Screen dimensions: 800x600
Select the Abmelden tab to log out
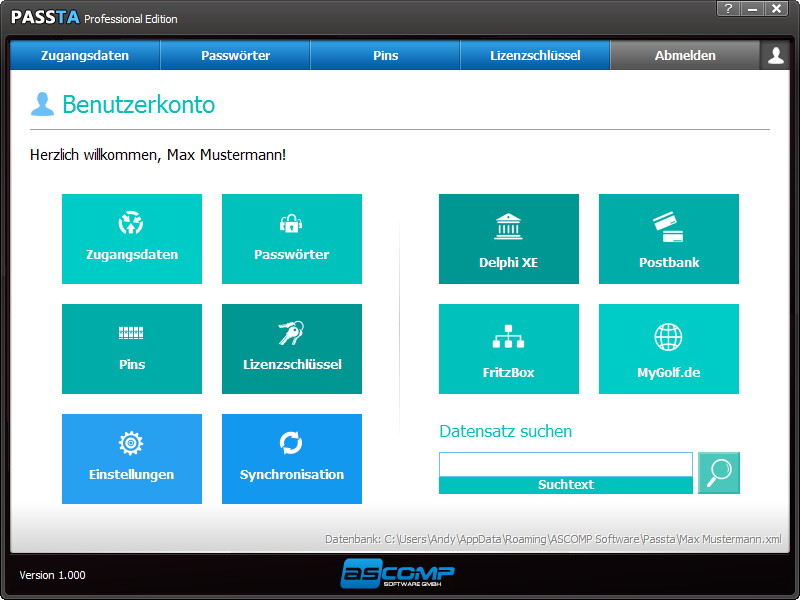coord(685,55)
